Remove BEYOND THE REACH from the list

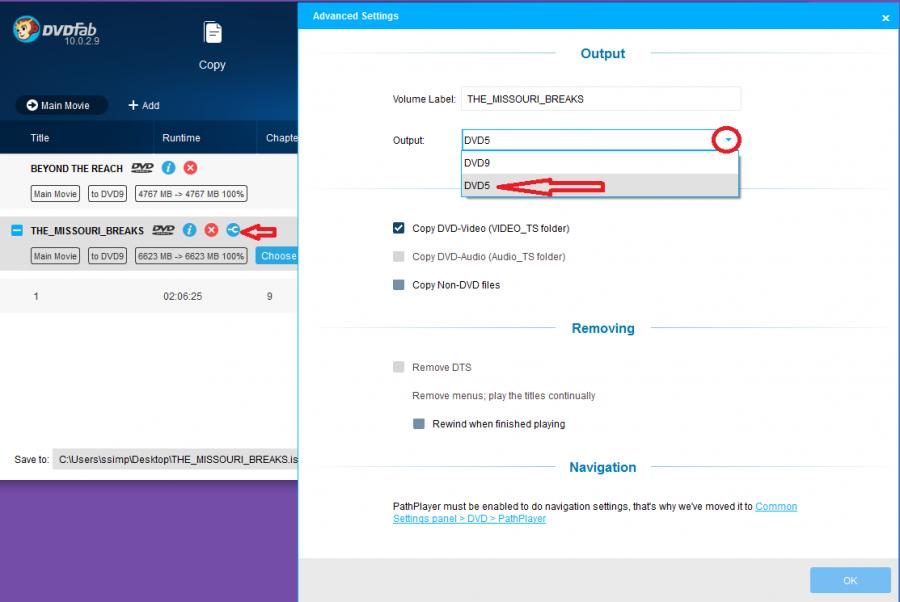(x=191, y=168)
